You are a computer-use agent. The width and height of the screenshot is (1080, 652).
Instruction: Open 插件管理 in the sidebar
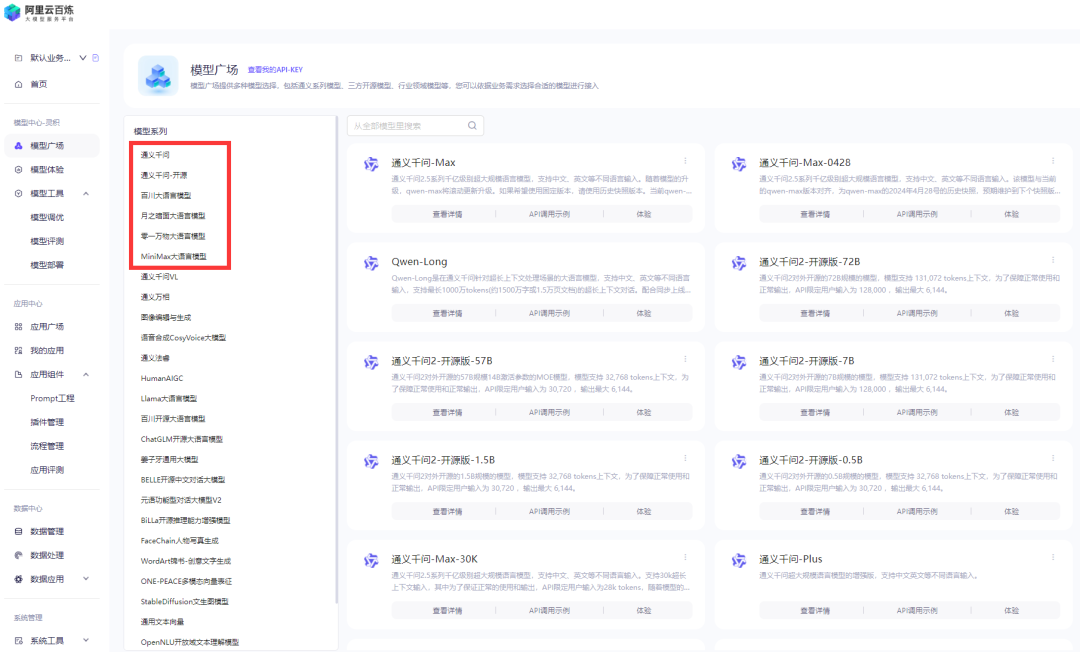pos(47,422)
